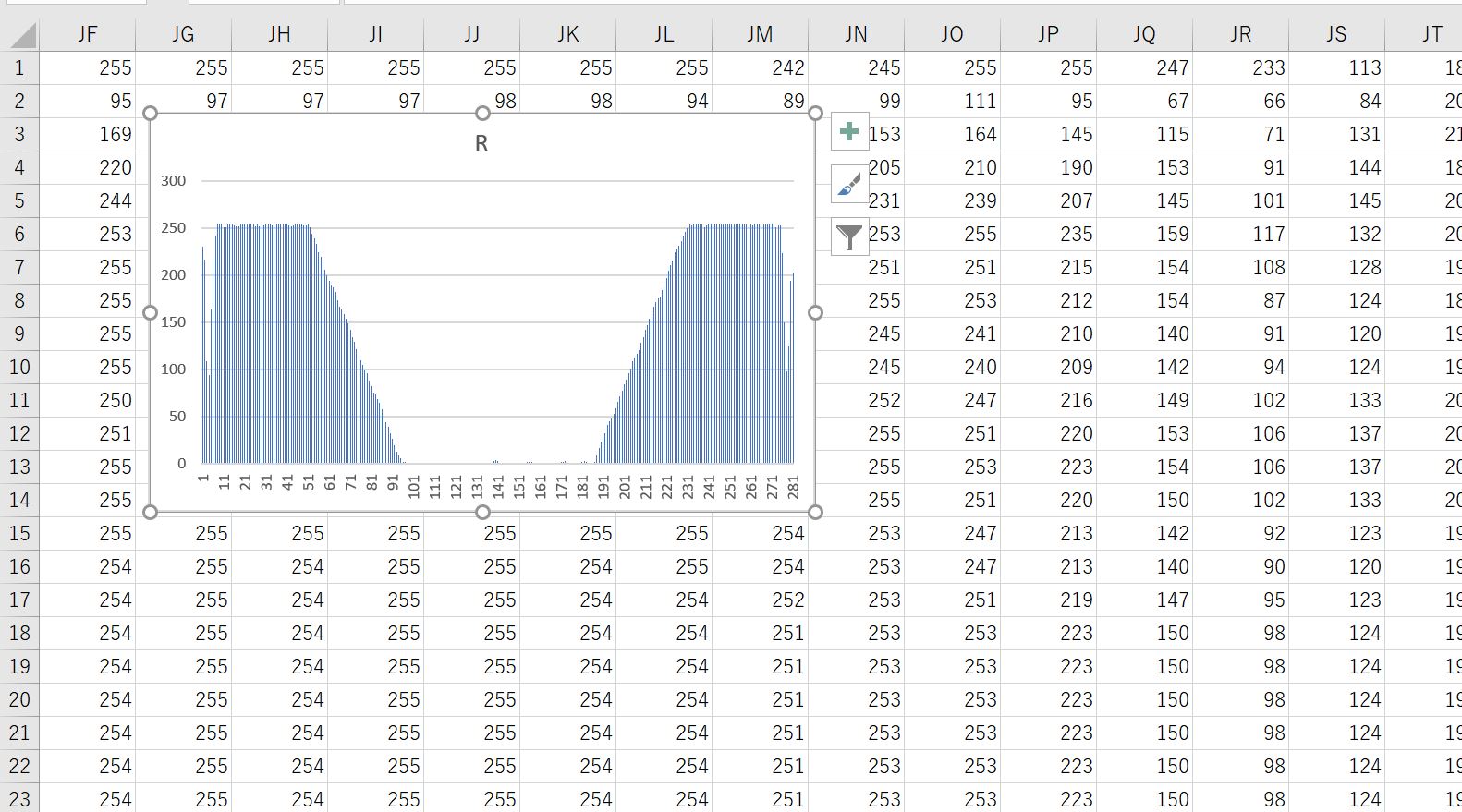Select cell JP4 containing 190

[1048, 167]
